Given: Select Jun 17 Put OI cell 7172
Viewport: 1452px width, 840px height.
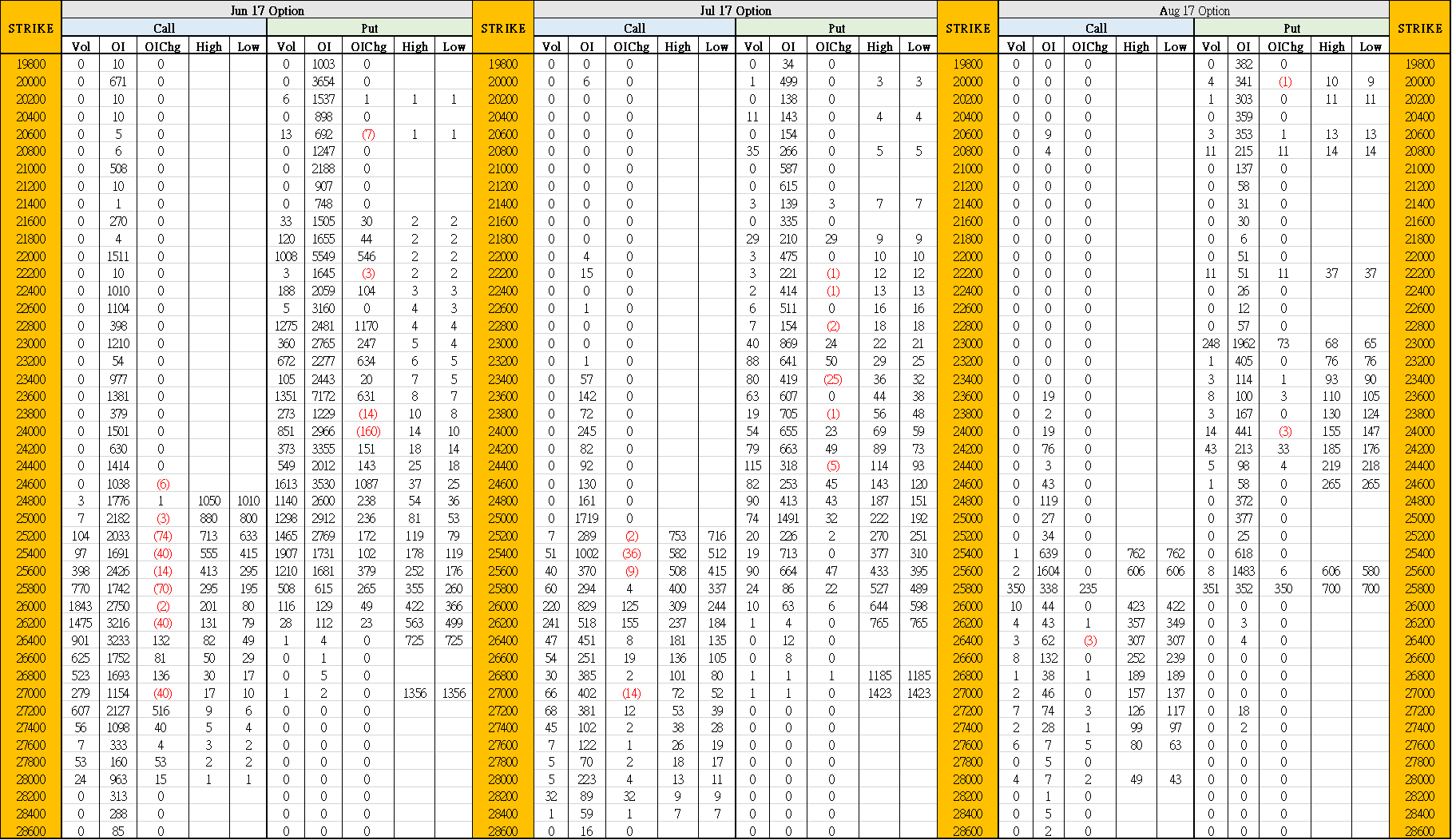Looking at the screenshot, I should pyautogui.click(x=323, y=396).
